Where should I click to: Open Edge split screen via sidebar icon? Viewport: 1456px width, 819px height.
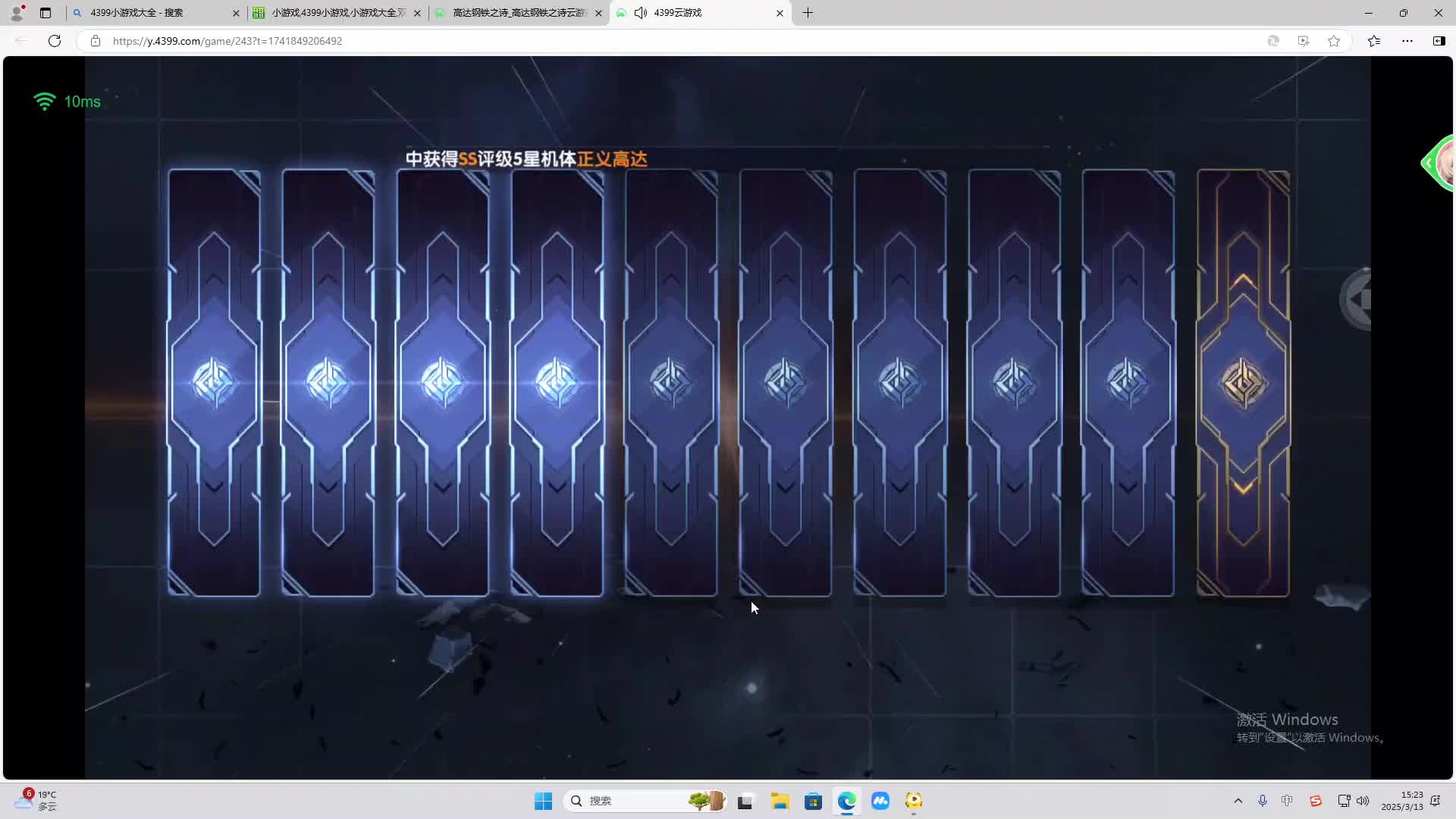coord(1439,41)
